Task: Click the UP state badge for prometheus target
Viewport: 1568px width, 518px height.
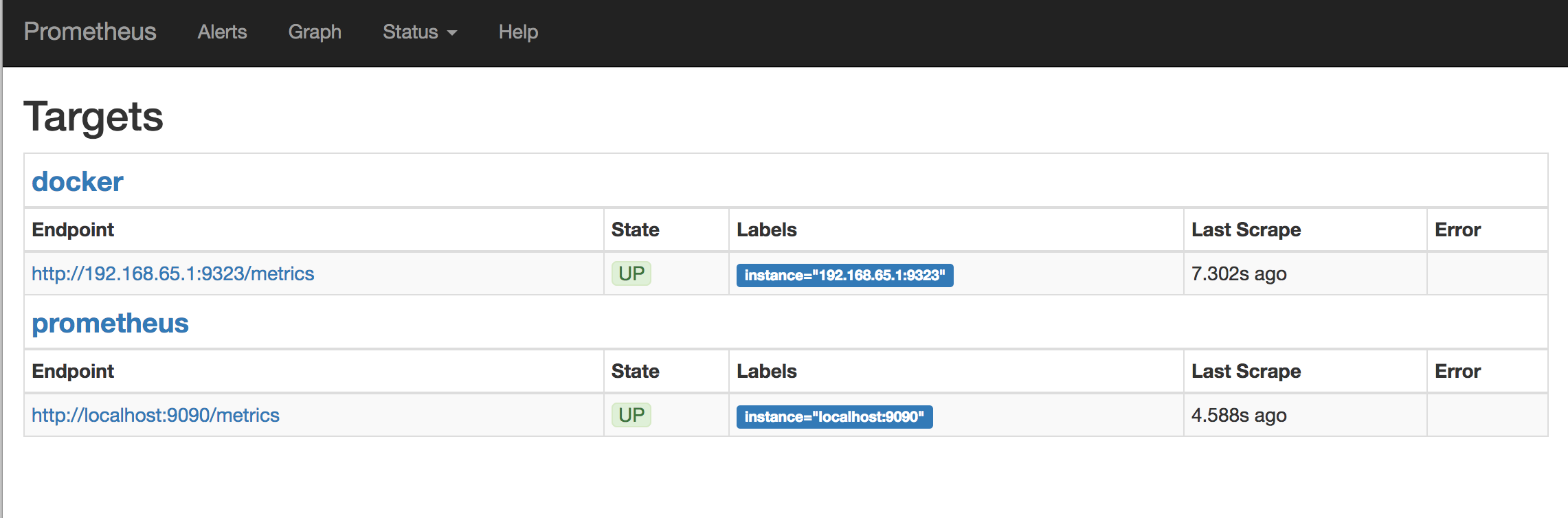Action: point(631,415)
